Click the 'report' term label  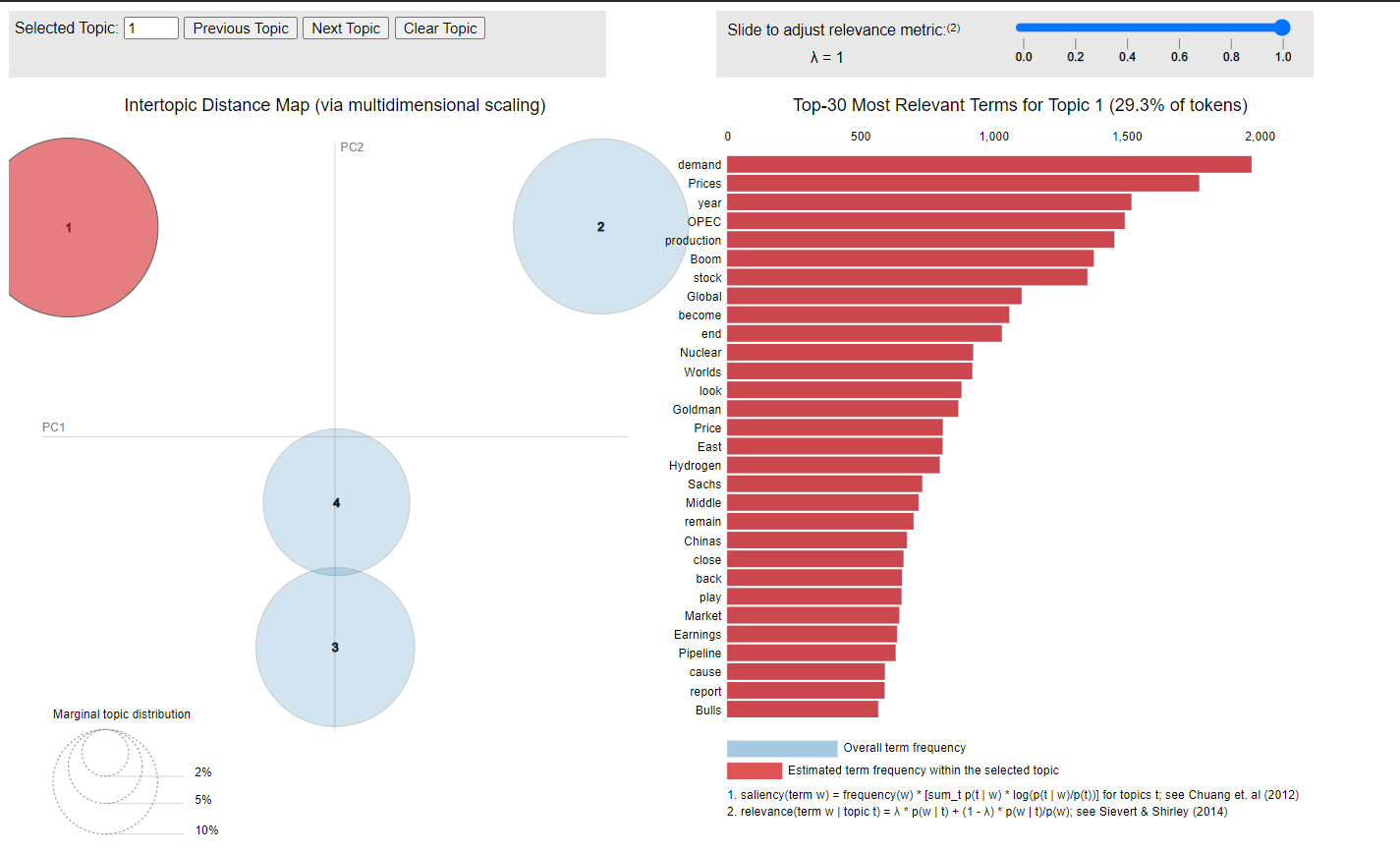[705, 691]
